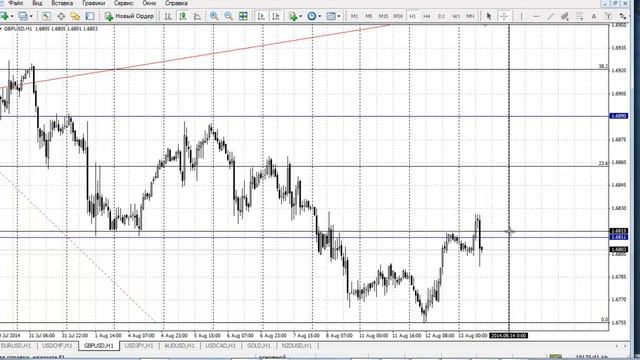Switch to the USDJPY,H1 chart tab
The image size is (640, 360).
139,346
